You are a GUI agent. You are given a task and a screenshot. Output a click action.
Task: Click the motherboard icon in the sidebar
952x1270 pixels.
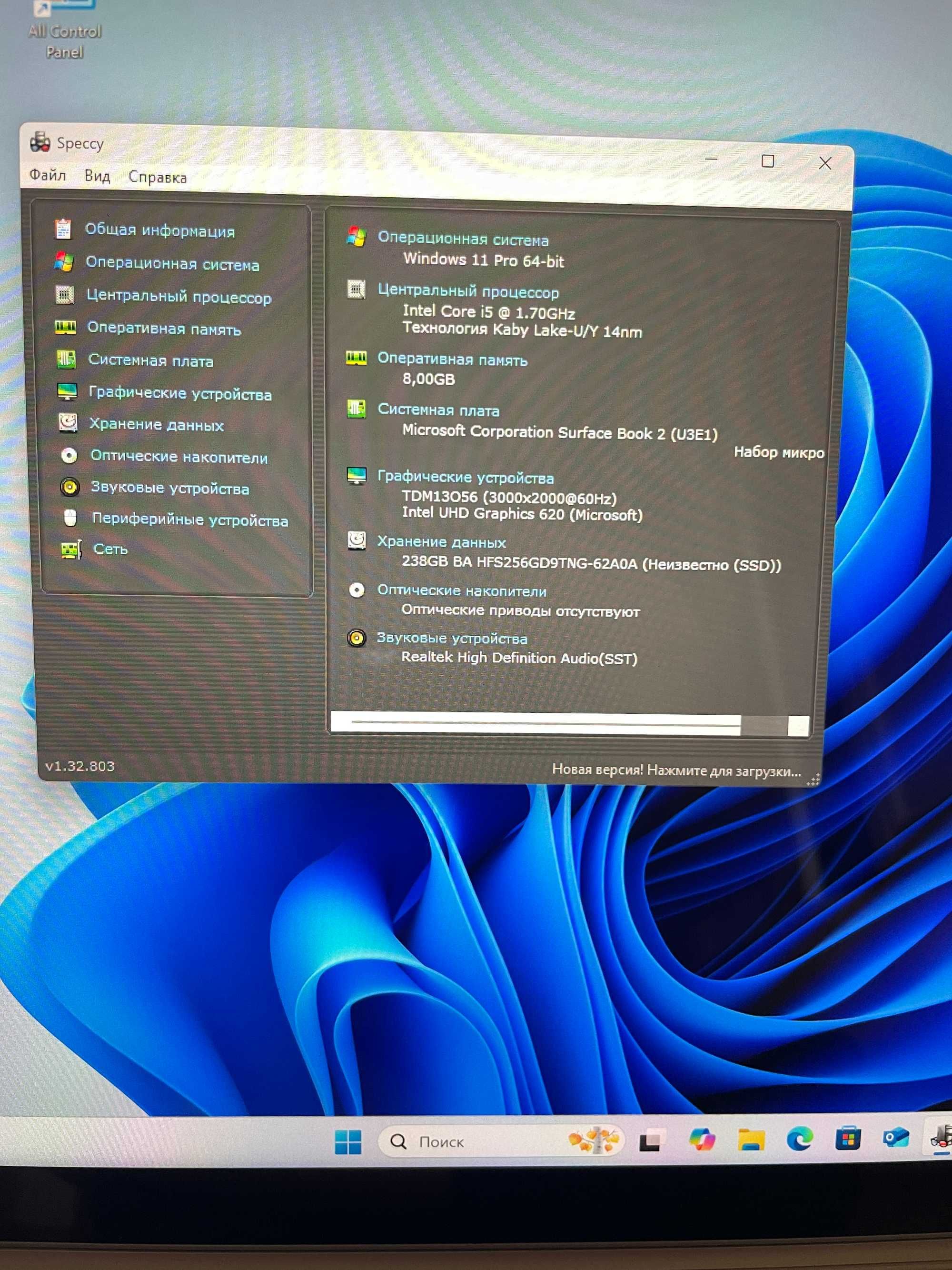point(67,360)
